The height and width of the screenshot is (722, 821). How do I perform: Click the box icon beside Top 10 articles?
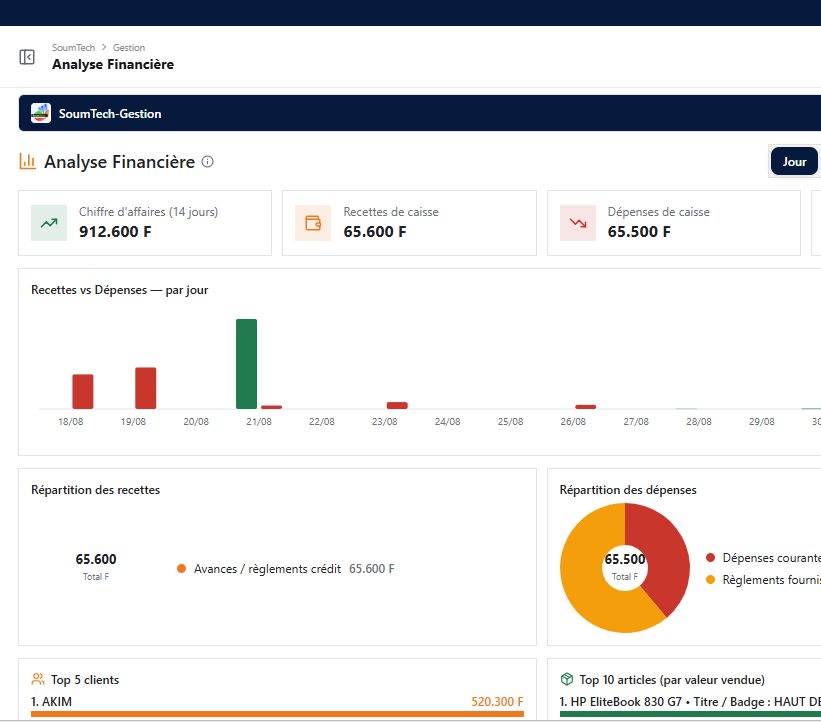(x=567, y=679)
